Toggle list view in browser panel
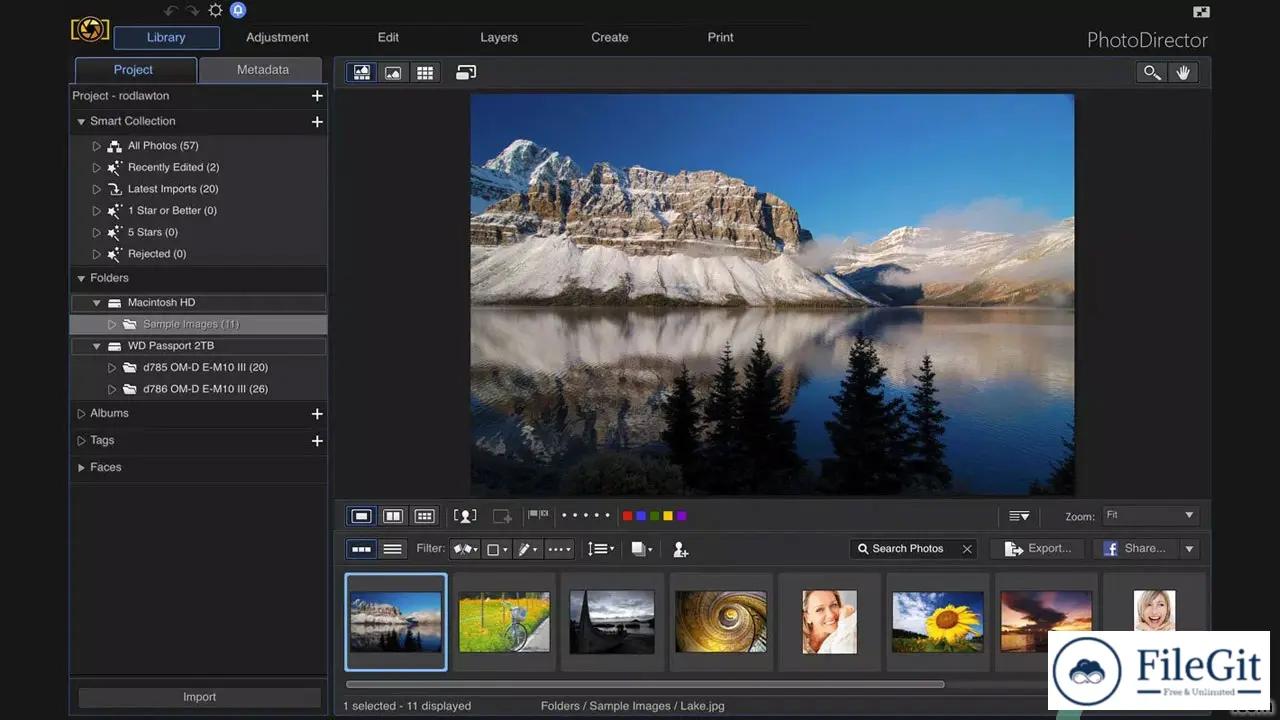Screen dimensions: 1280x720 (x=393, y=549)
